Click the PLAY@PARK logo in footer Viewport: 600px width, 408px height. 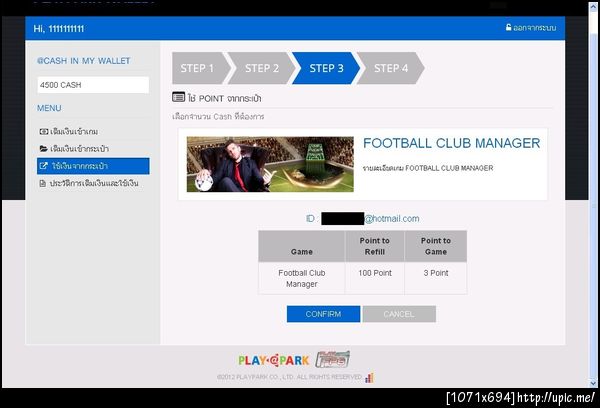[x=274, y=361]
